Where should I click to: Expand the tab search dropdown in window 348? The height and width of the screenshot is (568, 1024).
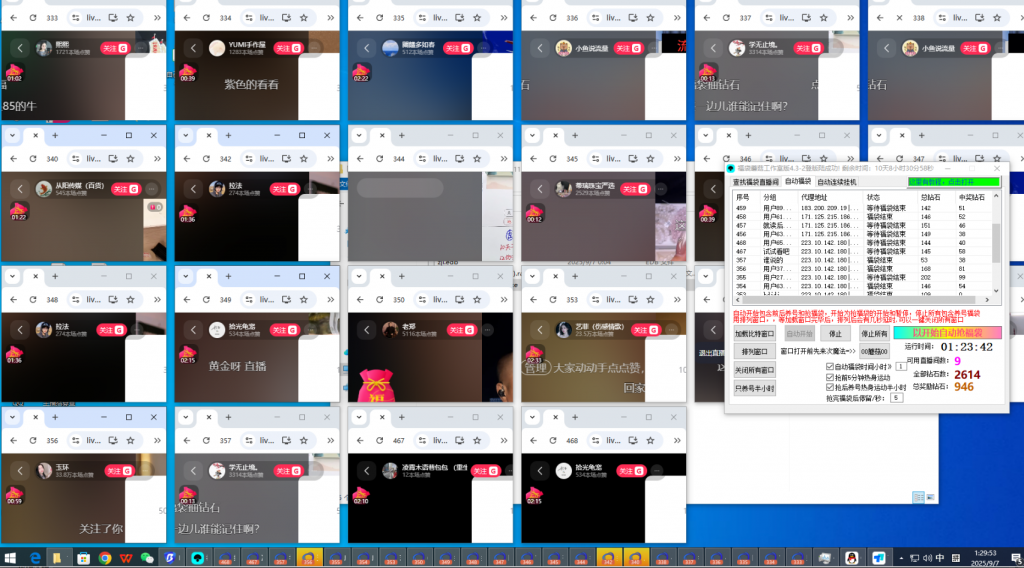click(x=12, y=276)
